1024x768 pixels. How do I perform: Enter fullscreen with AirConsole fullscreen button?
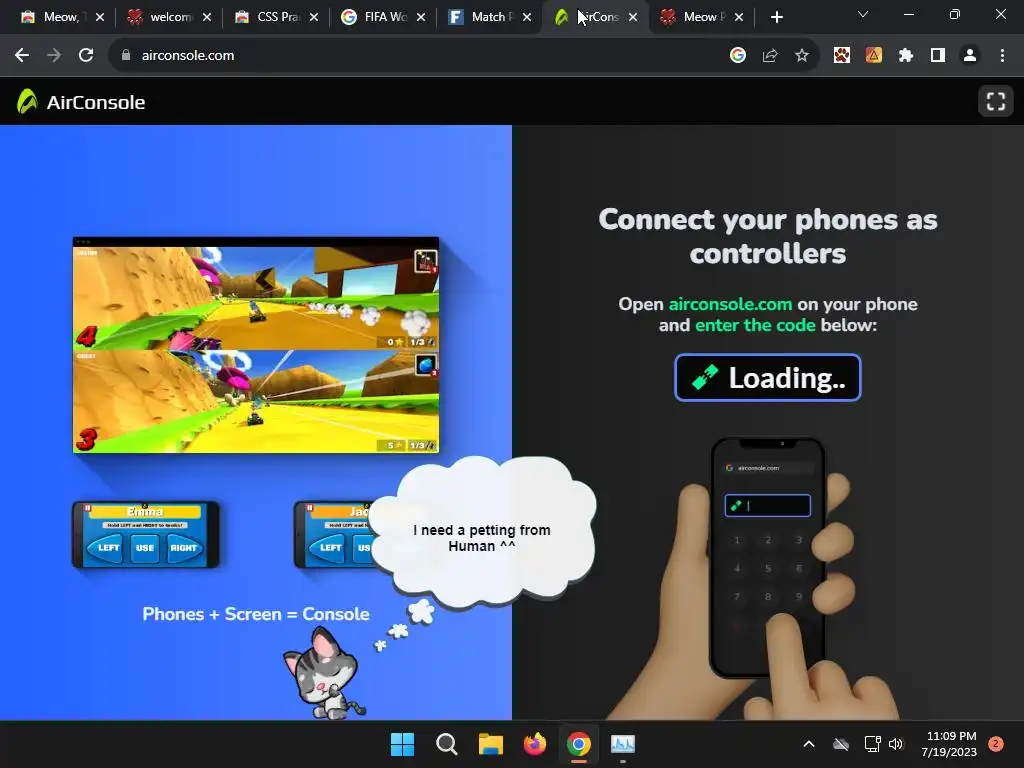(995, 101)
